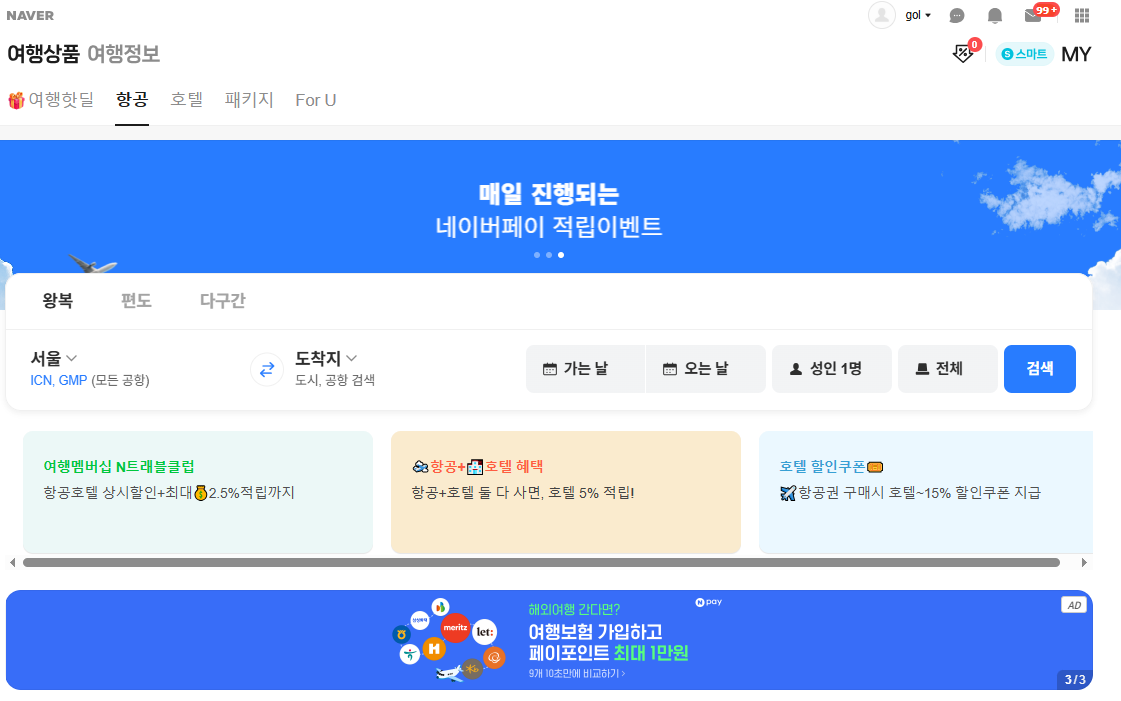Switch to the 호텔 tab

(x=187, y=100)
